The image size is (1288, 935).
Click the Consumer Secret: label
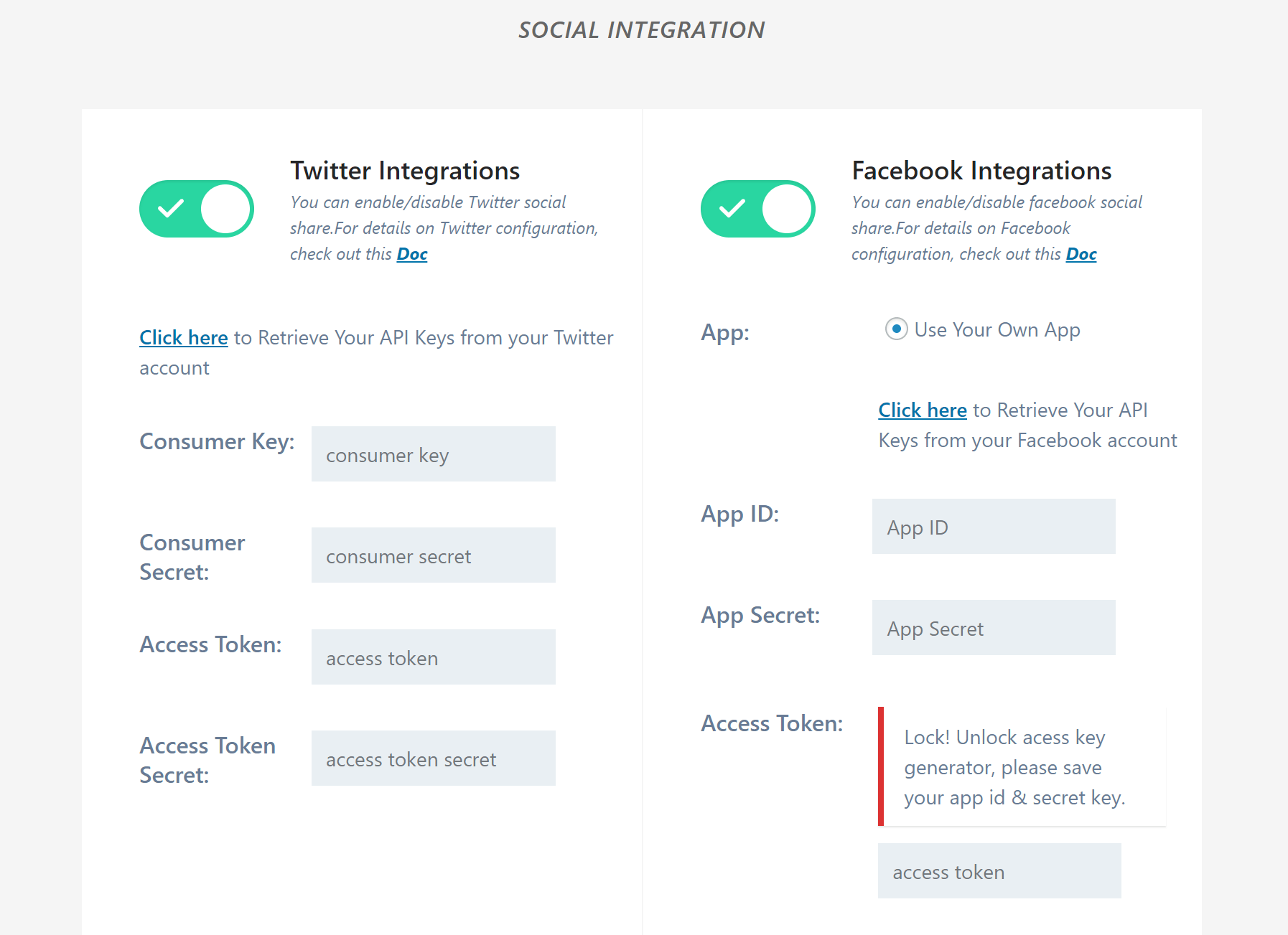192,558
